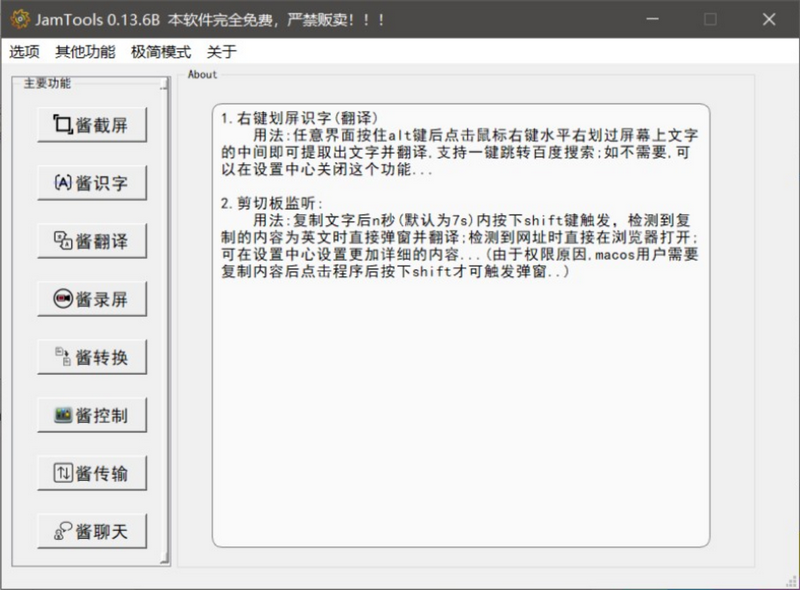Open the 选项 menu

click(25, 52)
